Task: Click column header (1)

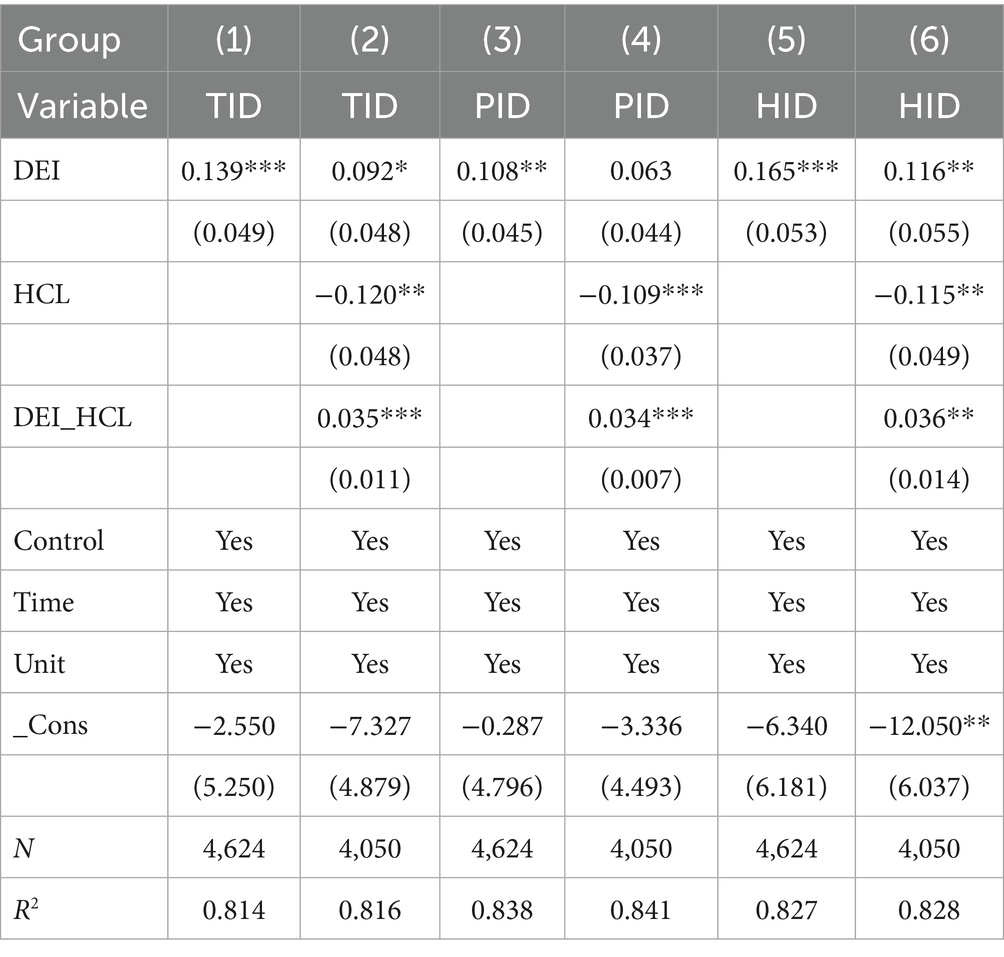Action: [x=233, y=41]
